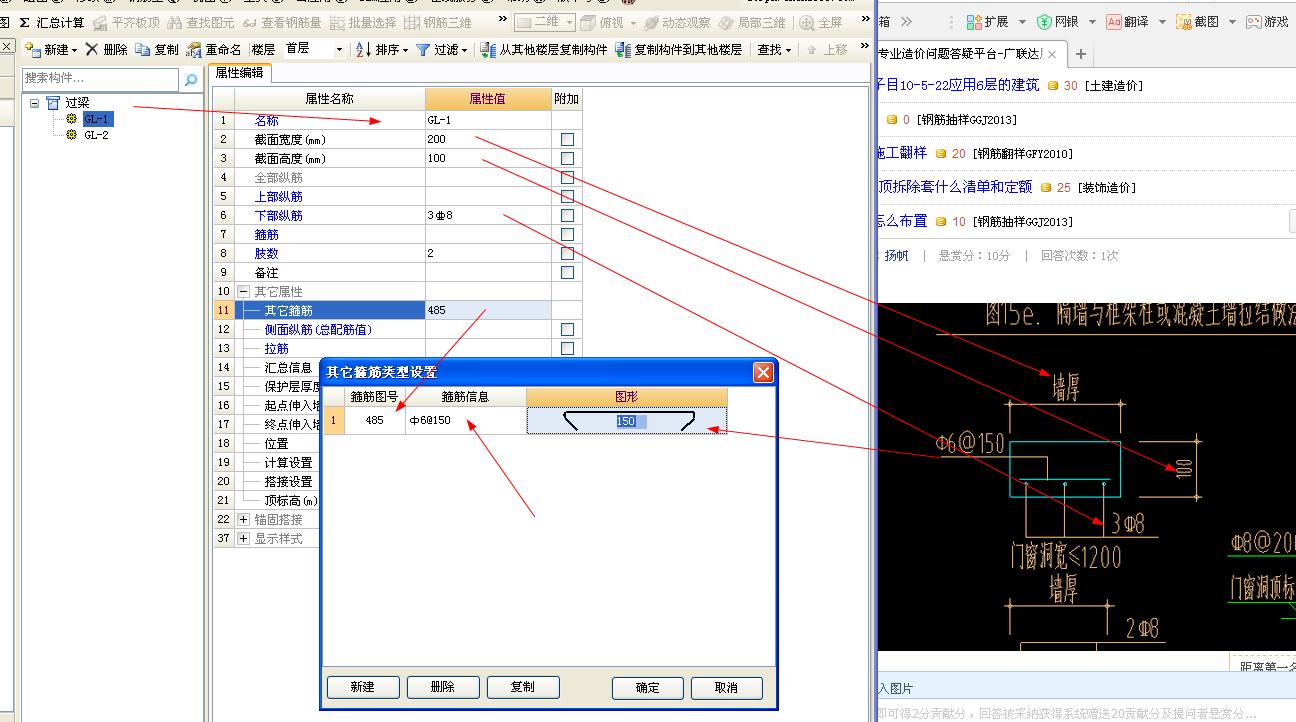Toggle 附加 checkbox for 截面宽度 row

coord(567,139)
